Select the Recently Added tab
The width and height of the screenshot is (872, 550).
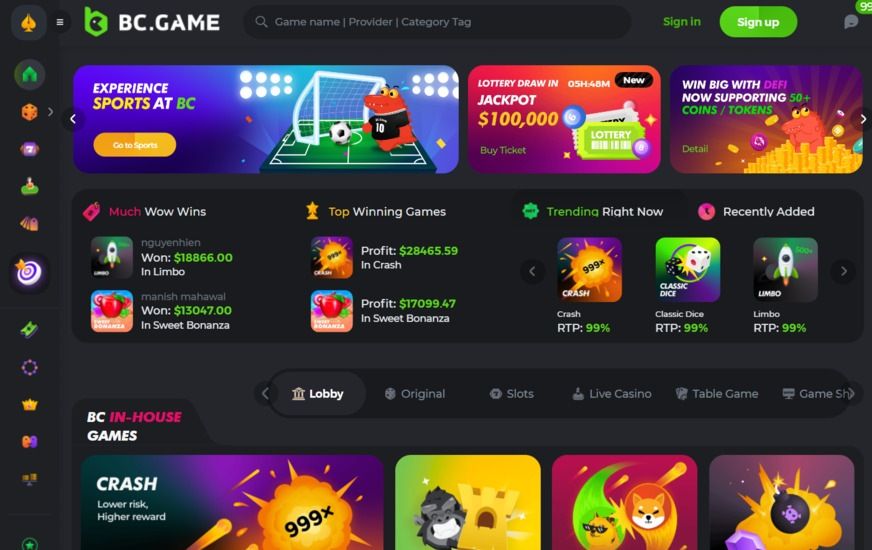click(756, 211)
